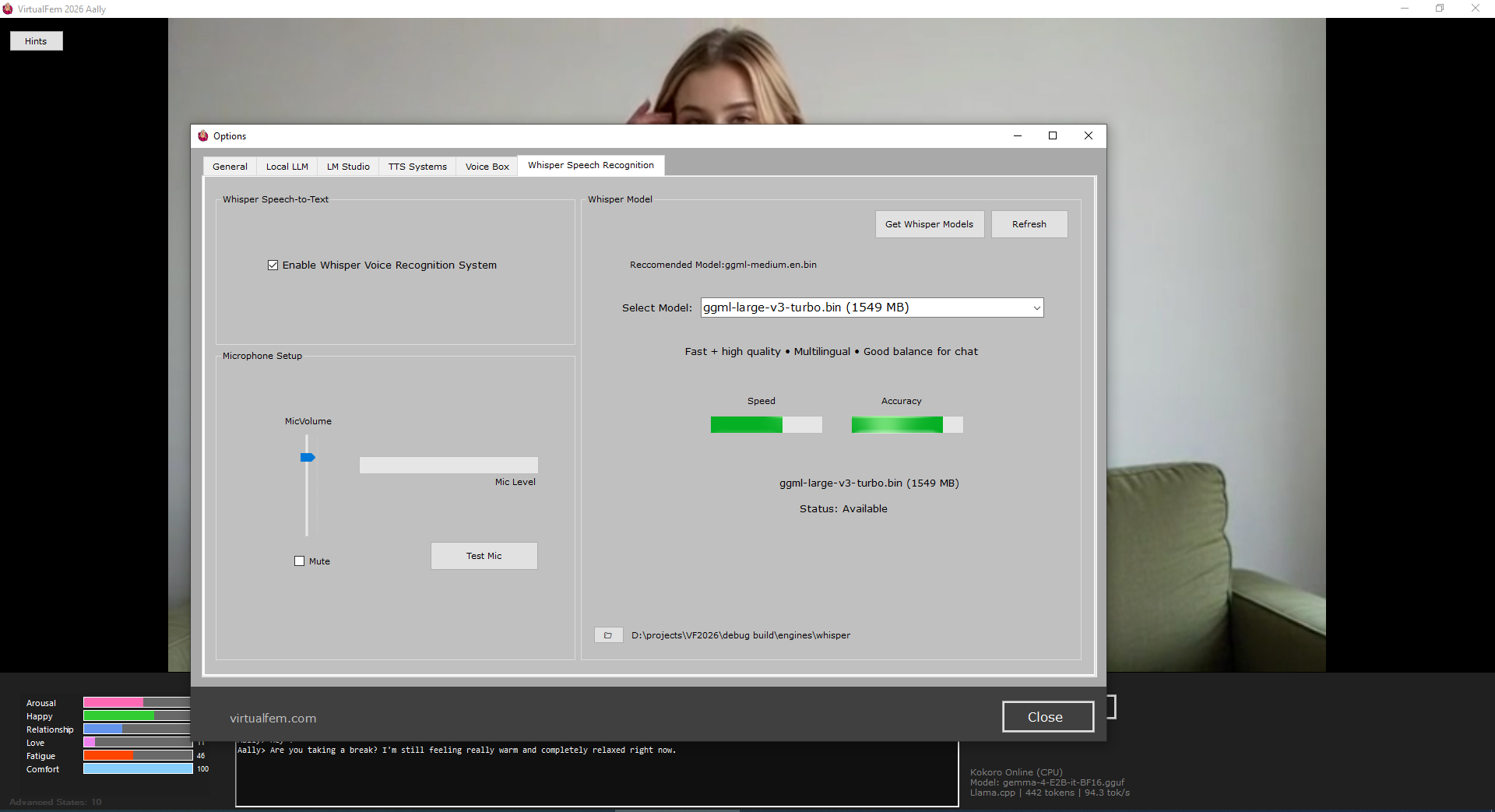This screenshot has height=812, width=1495.
Task: Click the Status: Available text
Action: (x=843, y=509)
